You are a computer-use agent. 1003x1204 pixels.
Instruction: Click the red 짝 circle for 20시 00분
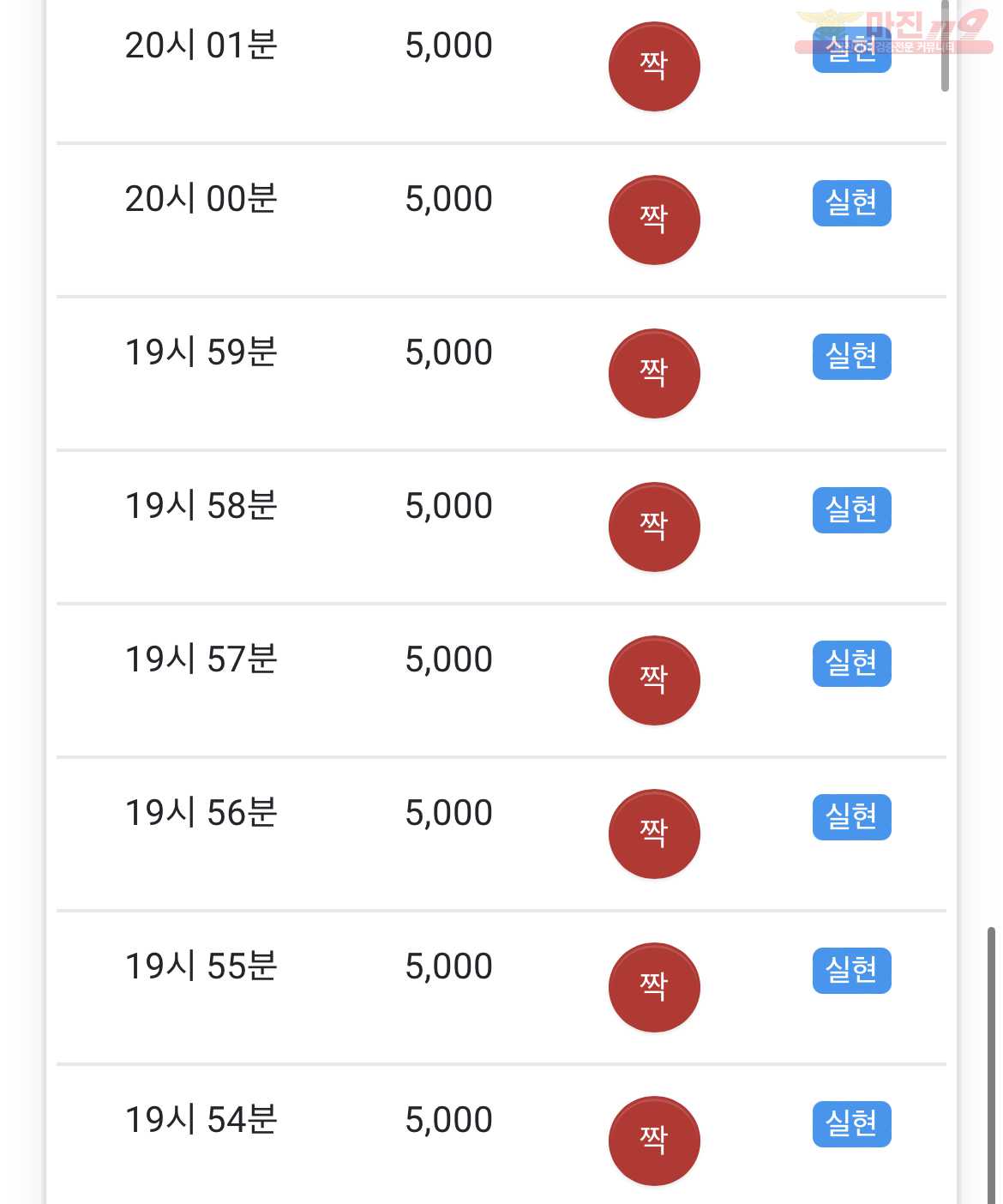(654, 220)
